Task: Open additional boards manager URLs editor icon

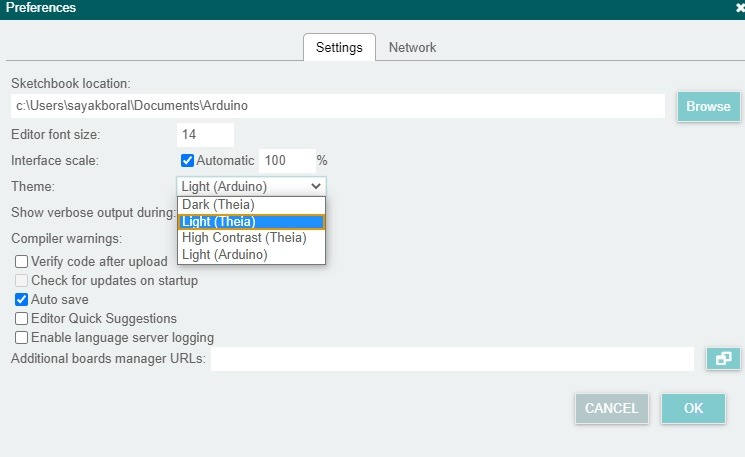Action: (x=723, y=359)
